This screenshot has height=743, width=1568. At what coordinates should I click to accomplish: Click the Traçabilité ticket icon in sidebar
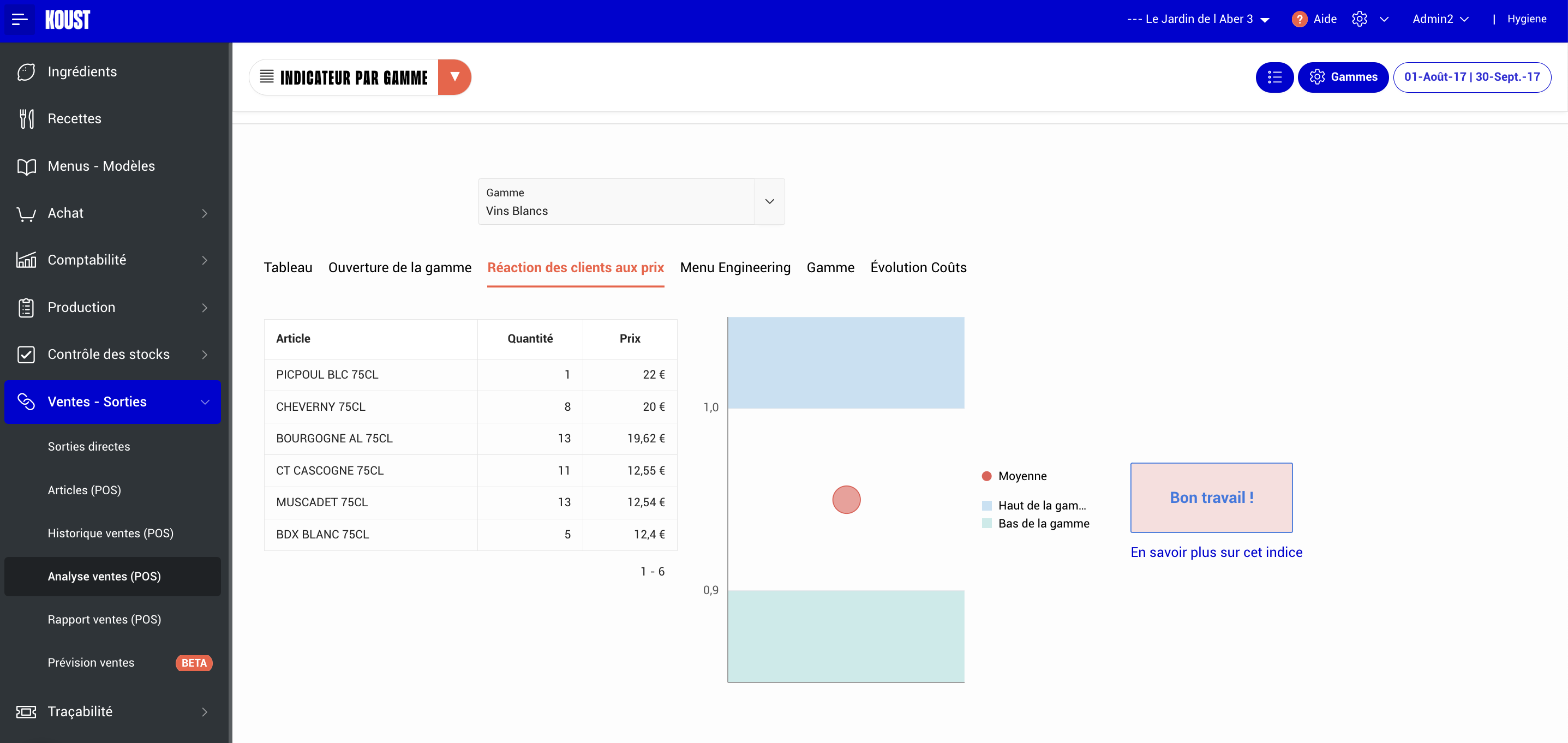(26, 711)
